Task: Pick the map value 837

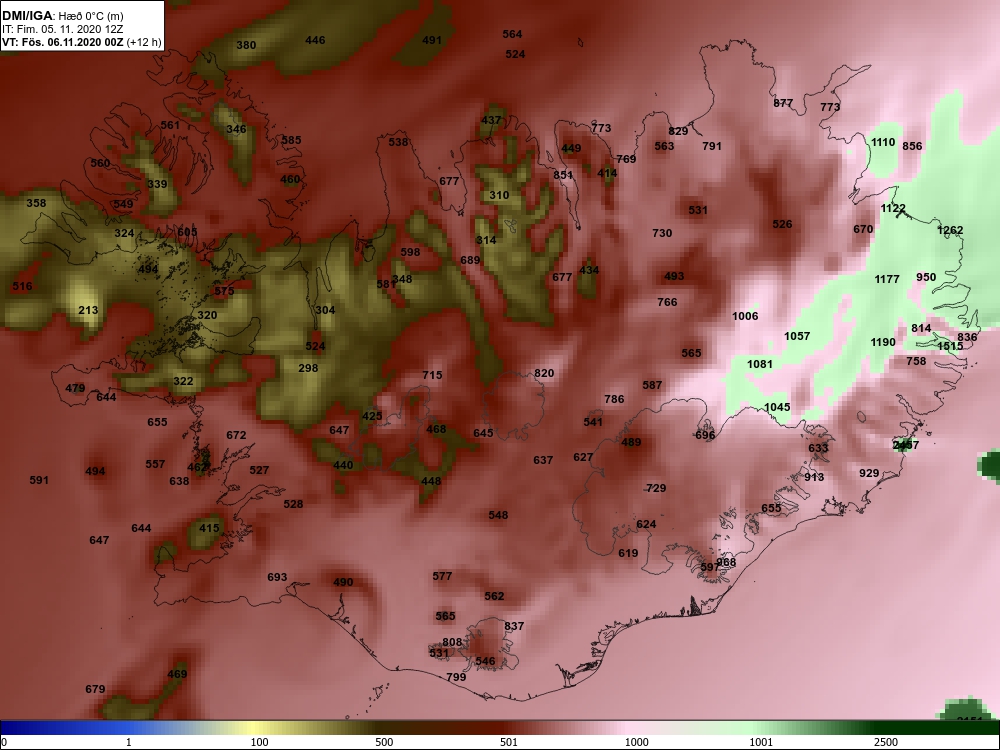Action: pos(514,626)
